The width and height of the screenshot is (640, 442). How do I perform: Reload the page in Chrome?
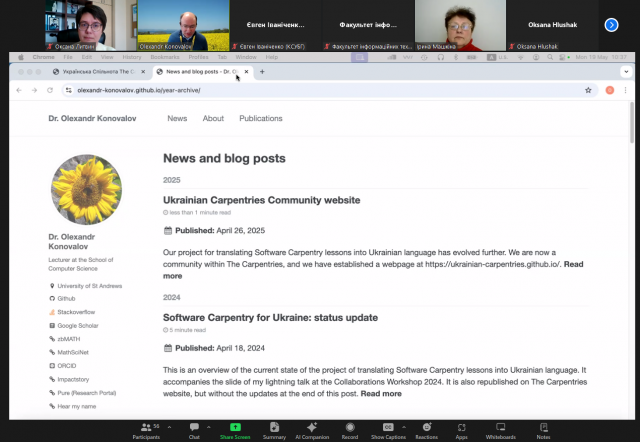pos(50,90)
